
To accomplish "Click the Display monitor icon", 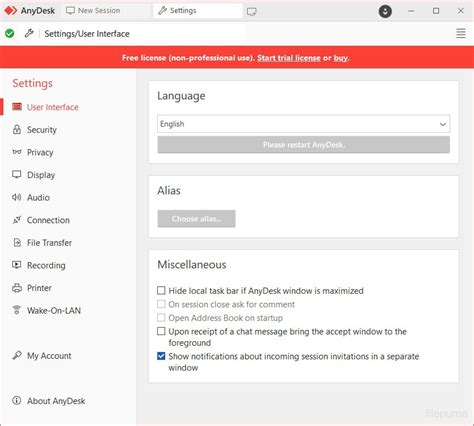I will (x=17, y=174).
